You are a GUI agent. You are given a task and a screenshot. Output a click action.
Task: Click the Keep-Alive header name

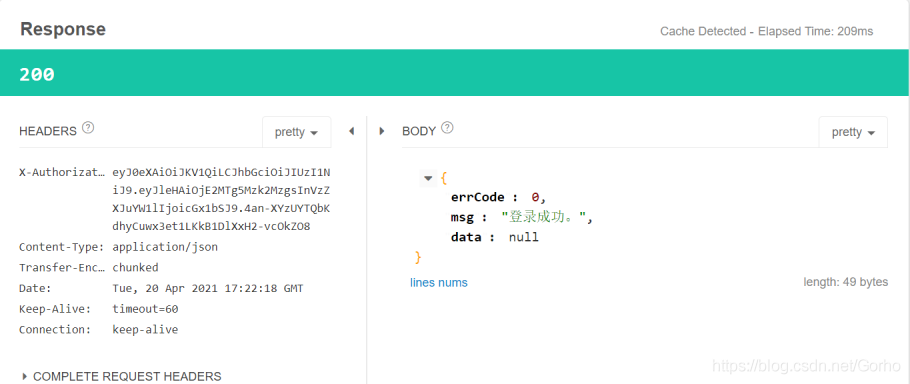55,309
